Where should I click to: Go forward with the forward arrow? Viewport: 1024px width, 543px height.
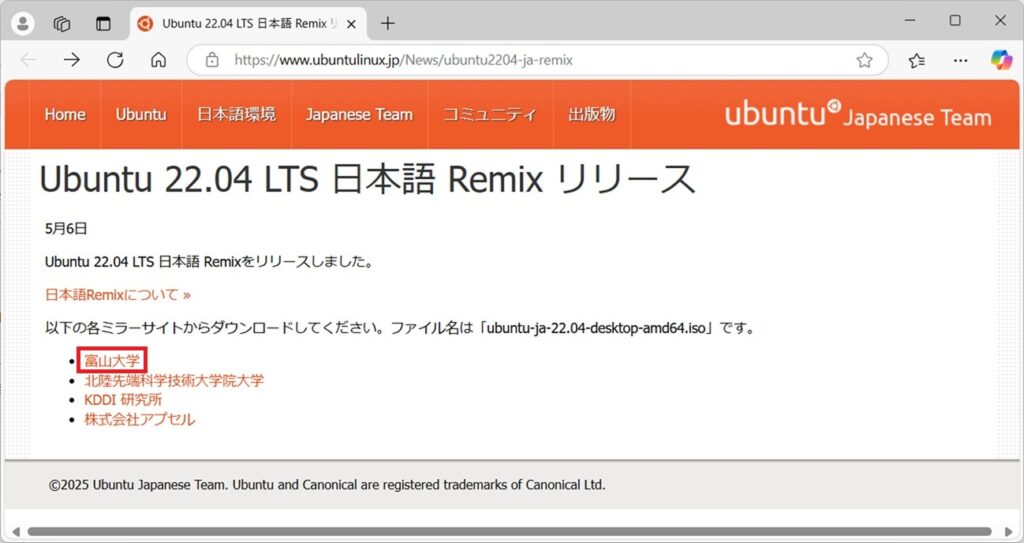tap(72, 60)
